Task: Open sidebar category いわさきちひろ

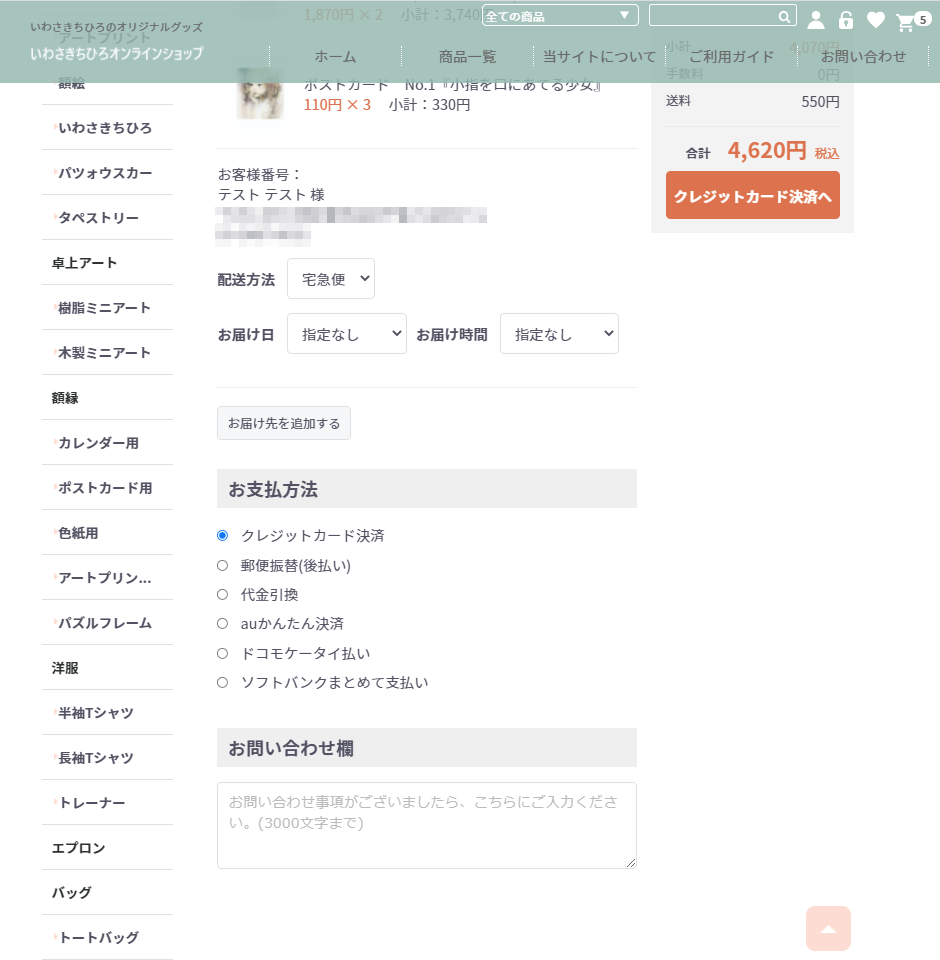Action: pyautogui.click(x=107, y=127)
